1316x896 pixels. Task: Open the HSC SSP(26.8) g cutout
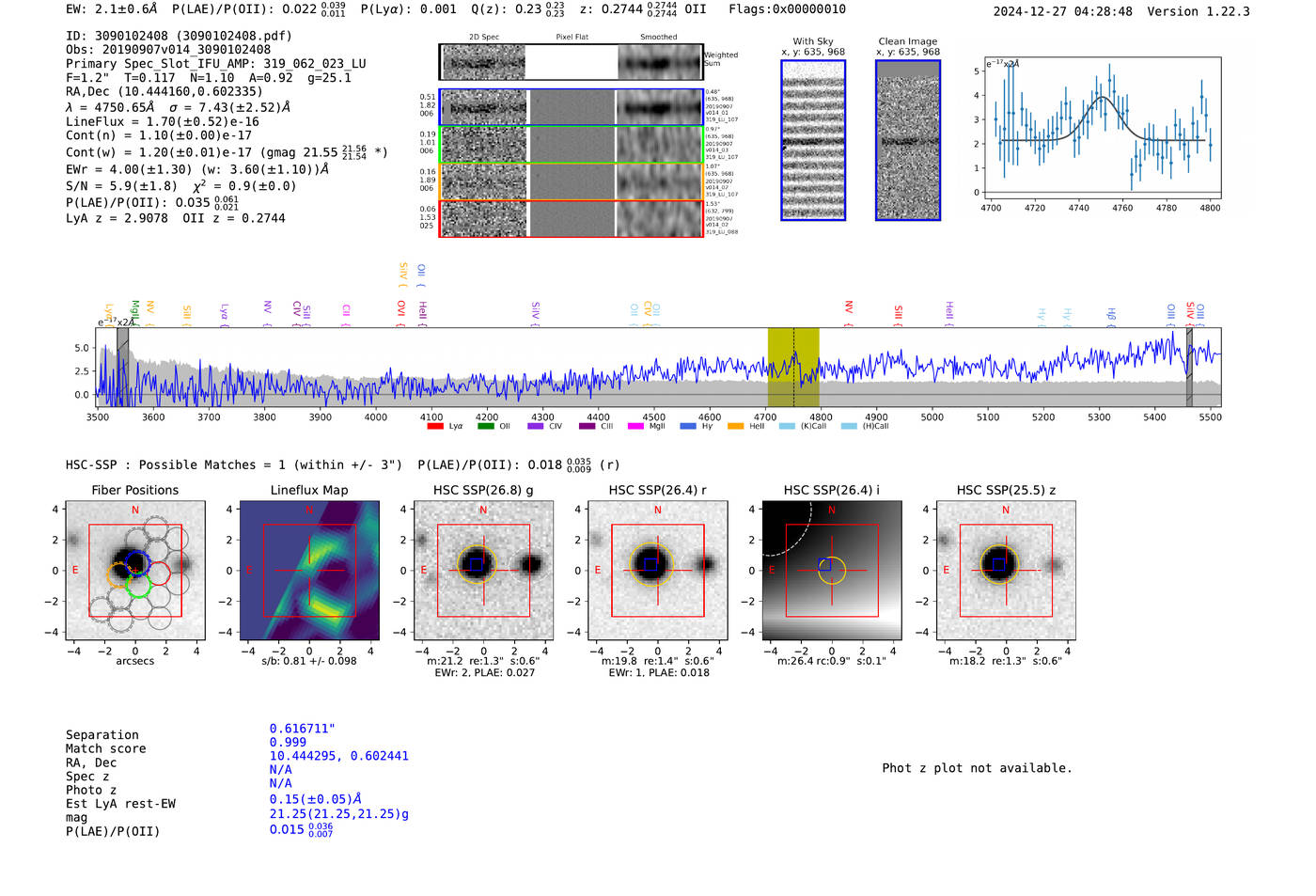coord(483,571)
